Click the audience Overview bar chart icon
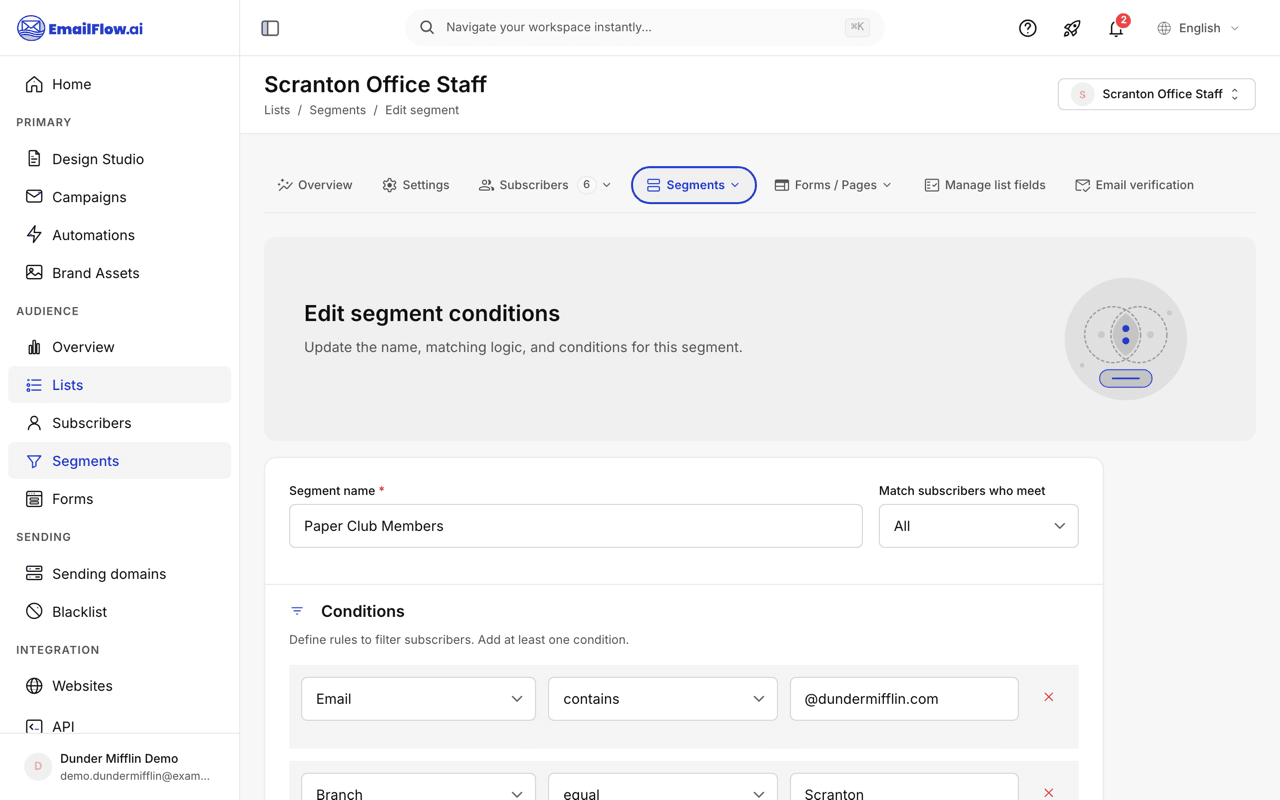This screenshot has width=1280, height=800. pyautogui.click(x=34, y=347)
